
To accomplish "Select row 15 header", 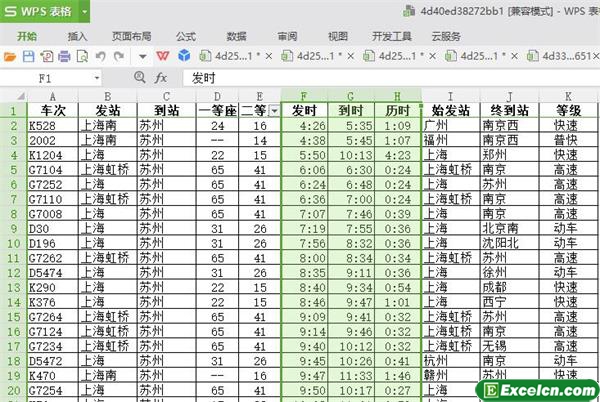I will pos(13,317).
